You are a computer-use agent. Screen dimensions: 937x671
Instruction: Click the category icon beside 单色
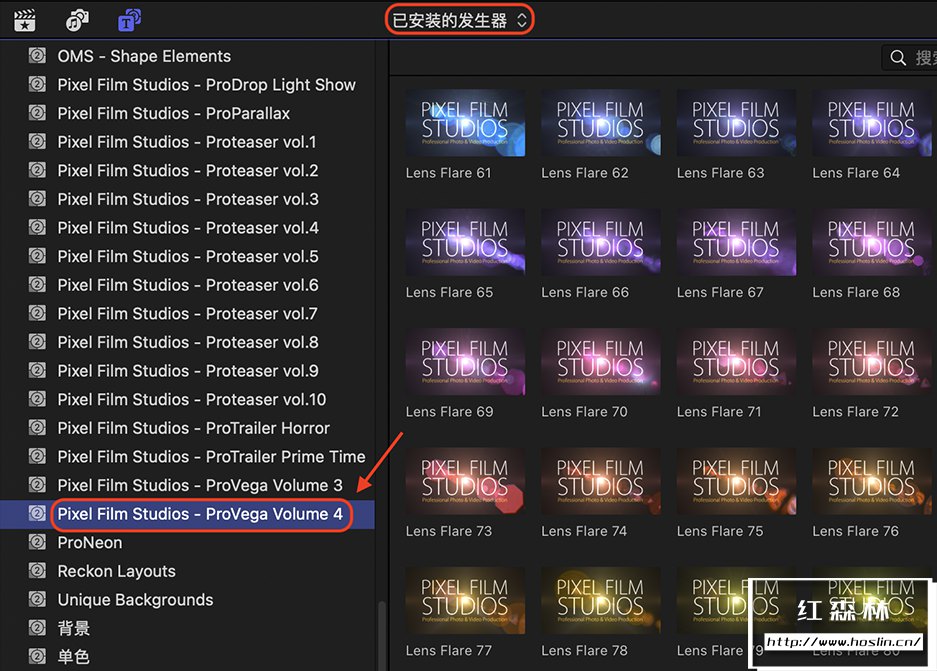point(37,656)
